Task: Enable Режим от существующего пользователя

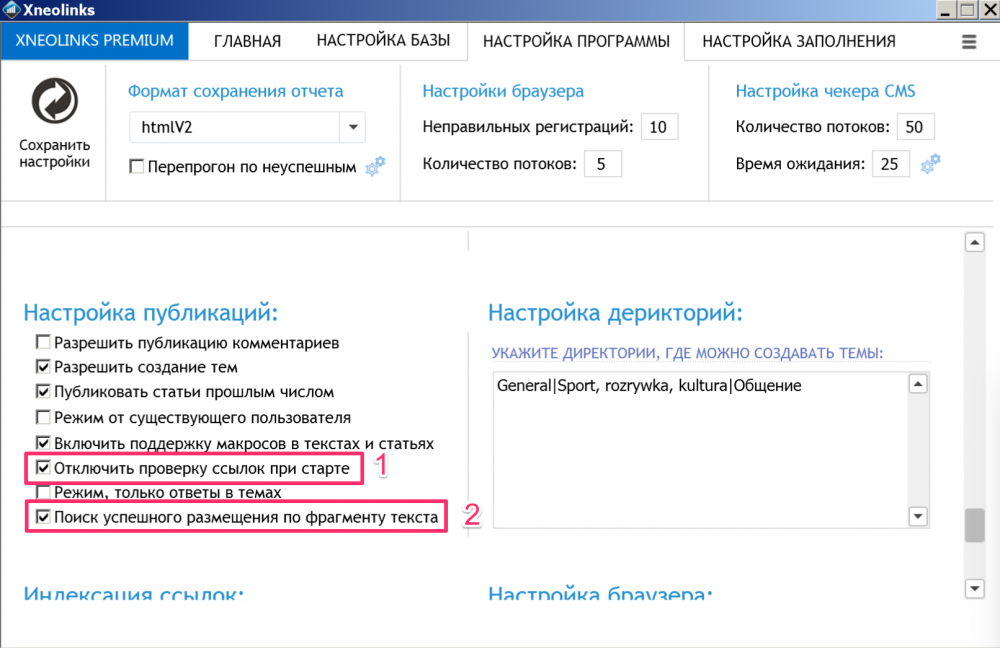Action: tap(43, 417)
